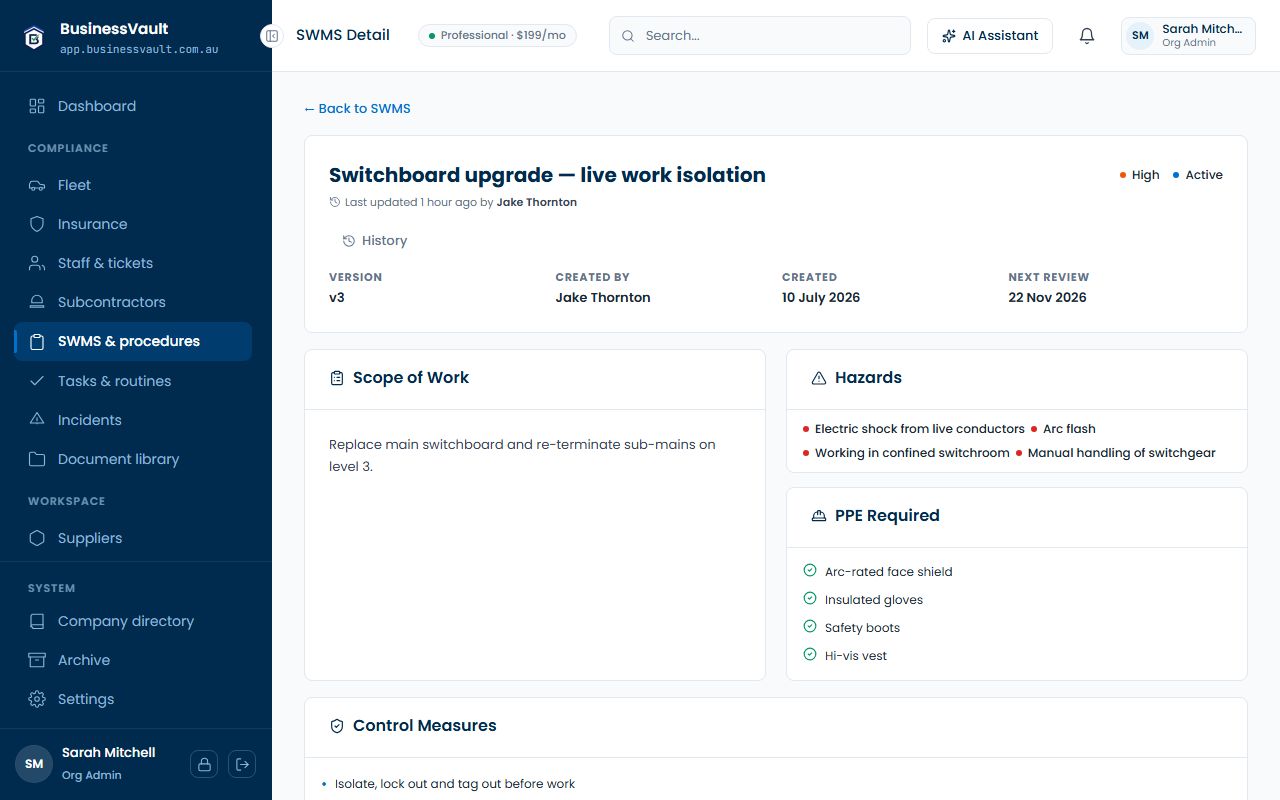This screenshot has height=800, width=1280.
Task: Click the Tasks & routines checkmark icon
Action: [x=37, y=381]
